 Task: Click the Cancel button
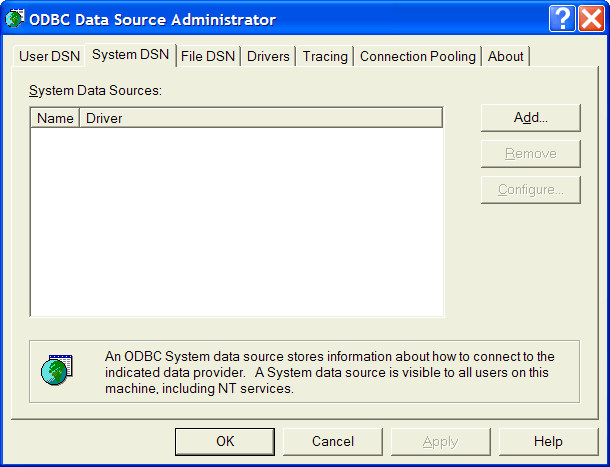(333, 442)
